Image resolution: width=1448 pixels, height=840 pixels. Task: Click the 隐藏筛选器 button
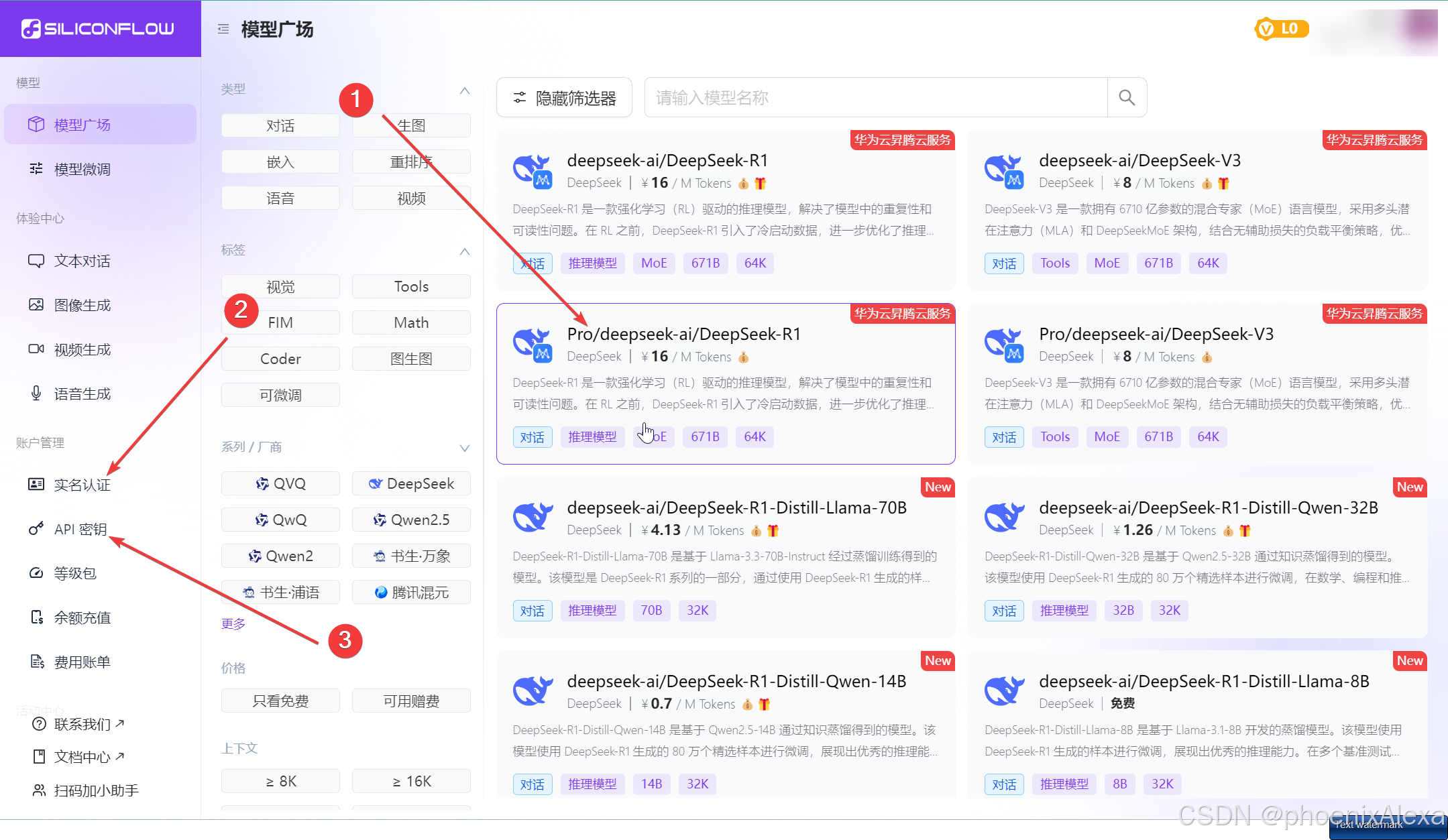click(x=564, y=98)
